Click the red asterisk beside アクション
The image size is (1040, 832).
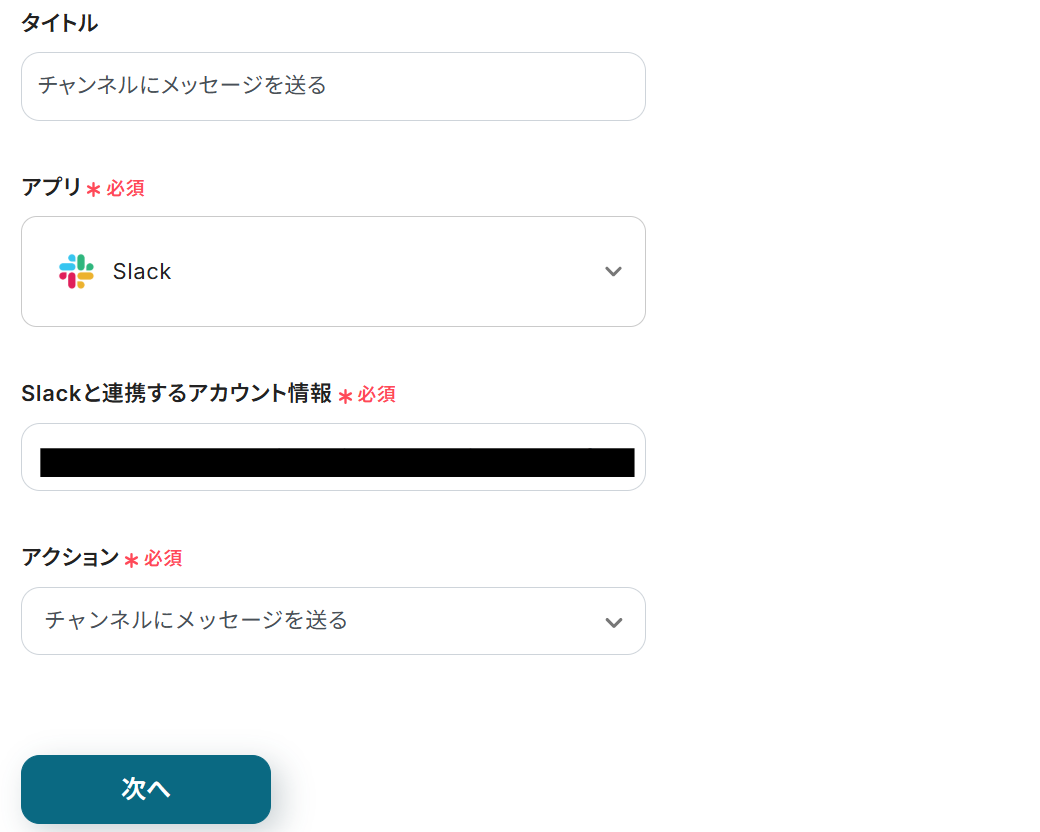pyautogui.click(x=131, y=560)
